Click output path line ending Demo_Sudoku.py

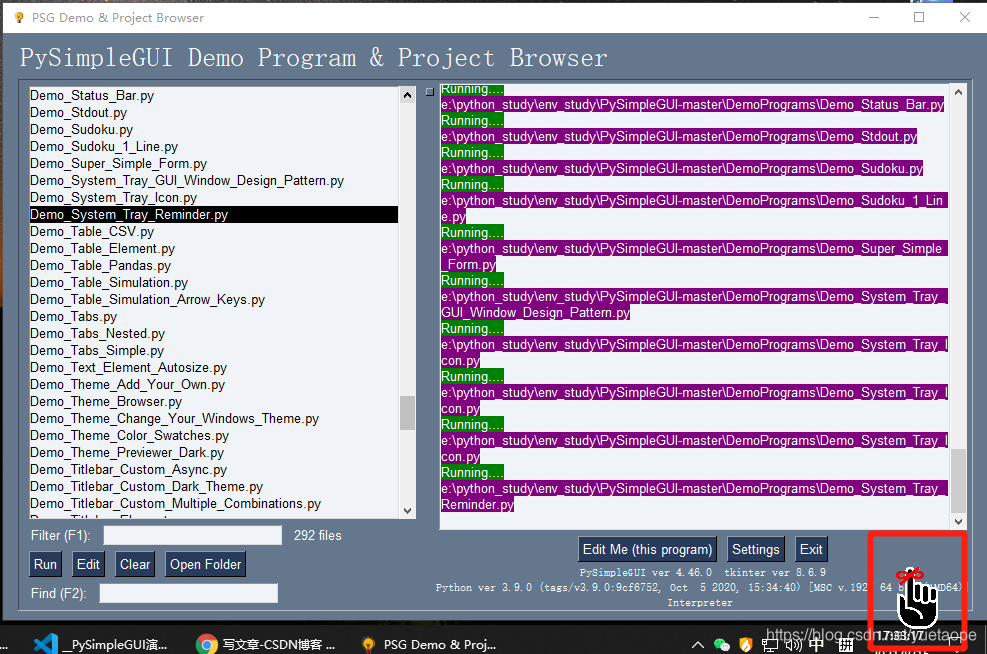(682, 169)
